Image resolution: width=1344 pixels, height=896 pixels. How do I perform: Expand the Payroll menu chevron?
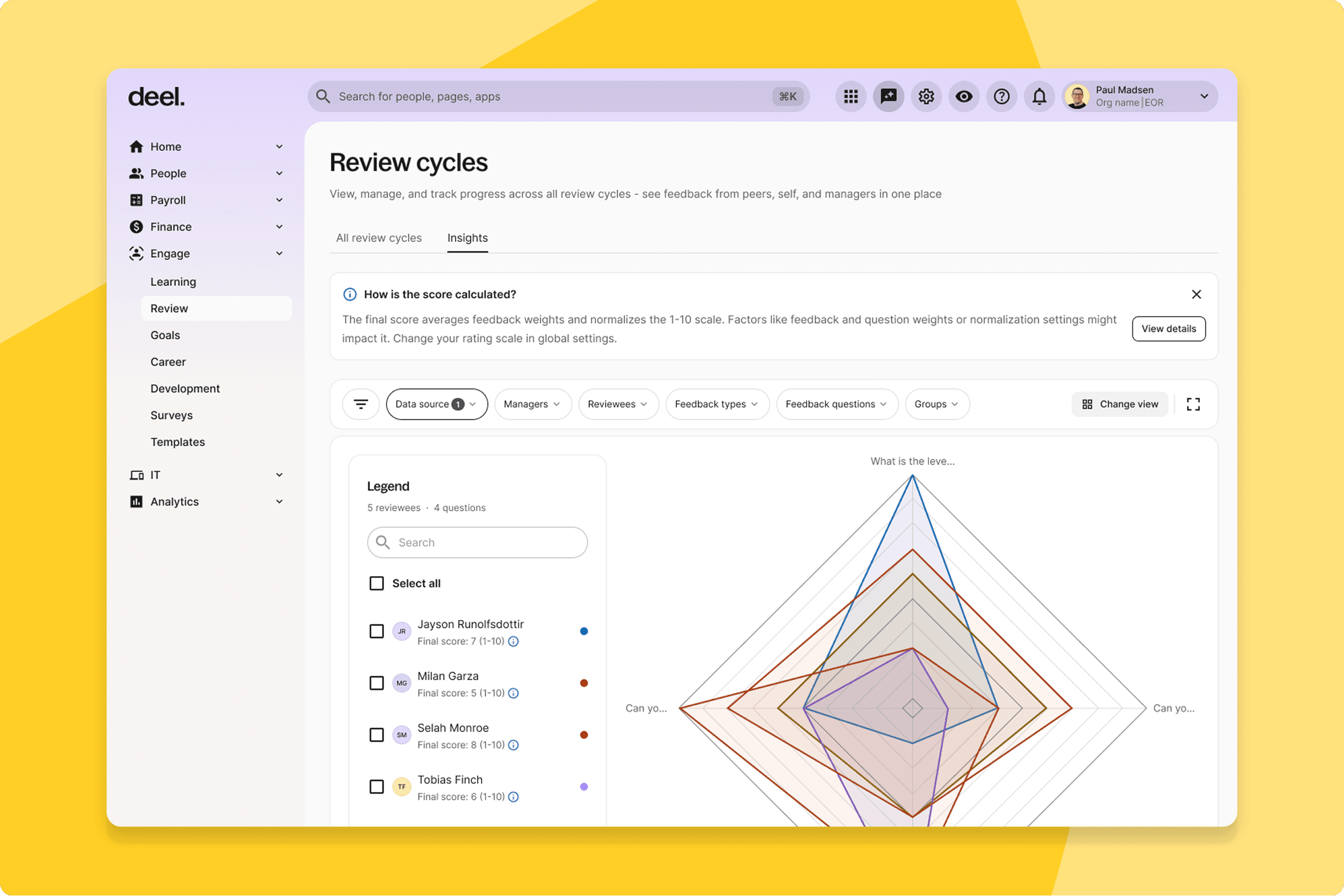(280, 200)
